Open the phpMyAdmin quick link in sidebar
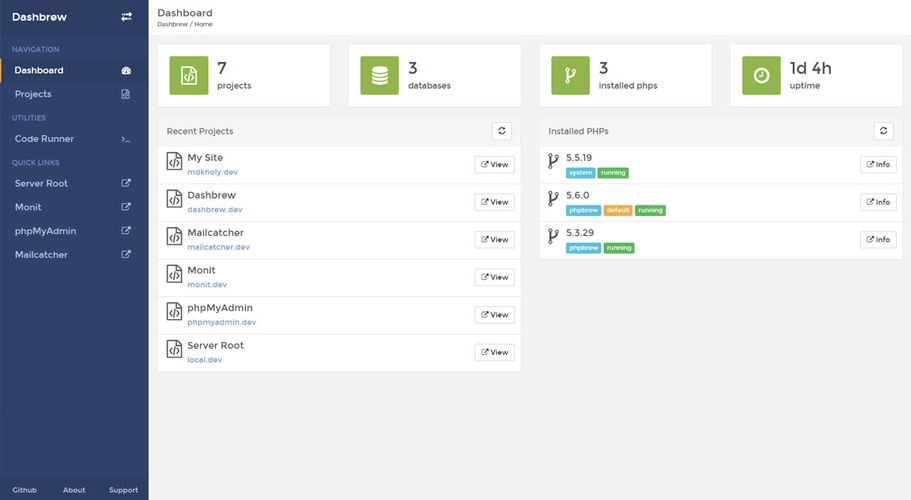This screenshot has height=500, width=911. (45, 231)
